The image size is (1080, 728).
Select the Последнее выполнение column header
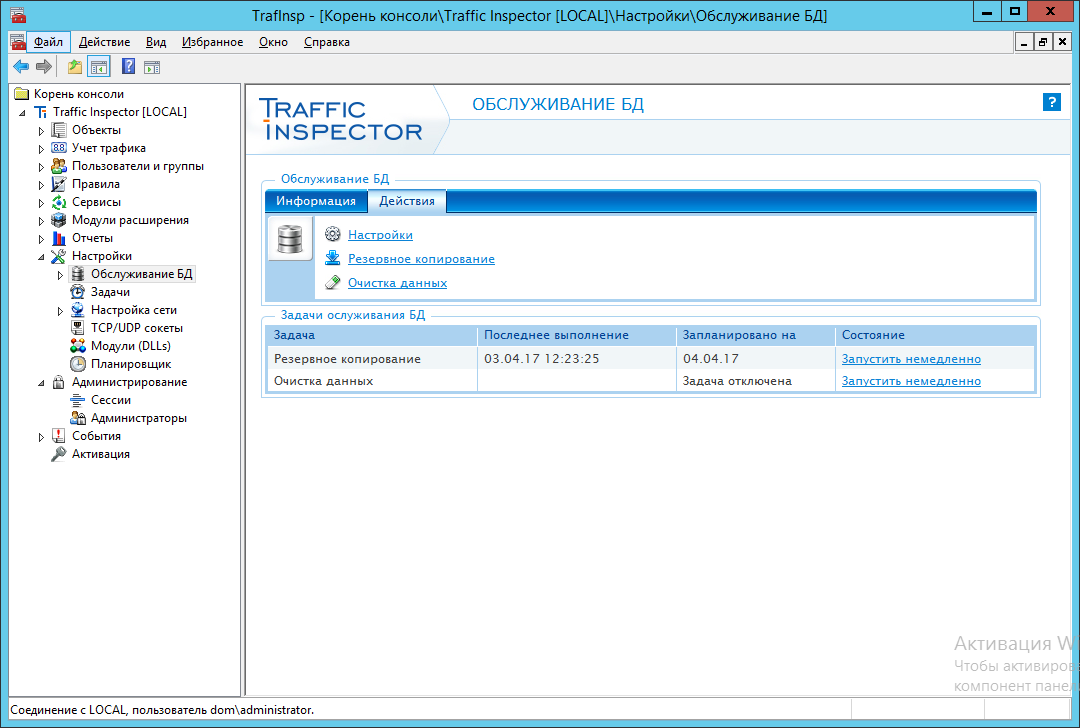pos(577,335)
